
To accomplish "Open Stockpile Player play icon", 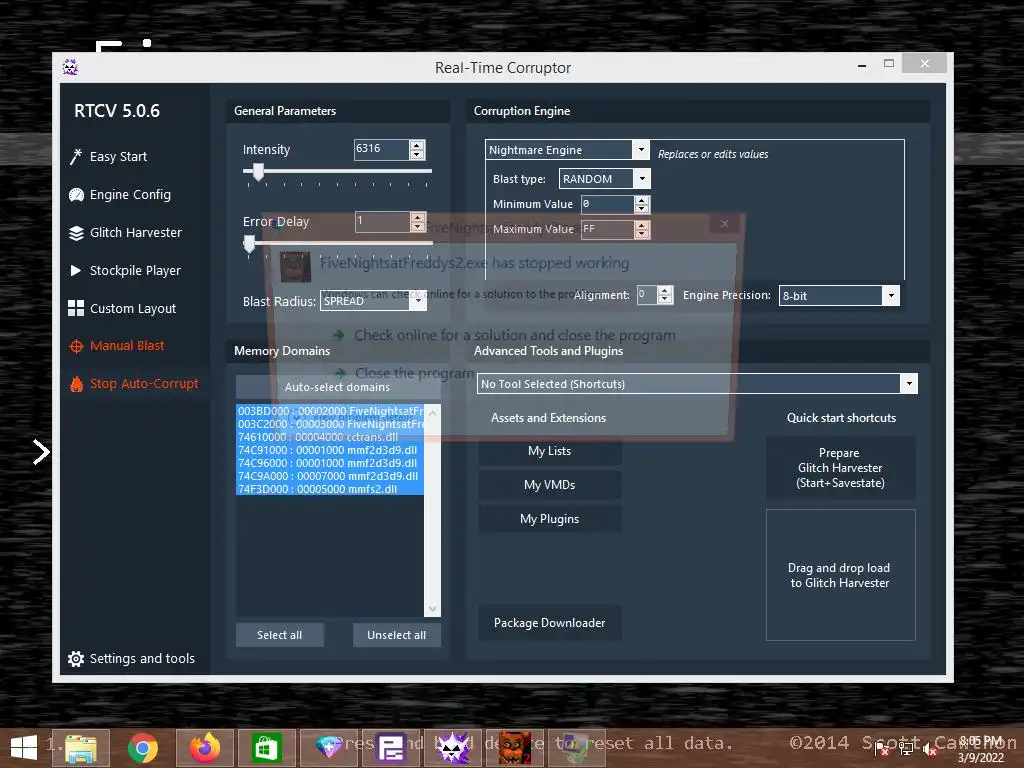I will point(76,270).
